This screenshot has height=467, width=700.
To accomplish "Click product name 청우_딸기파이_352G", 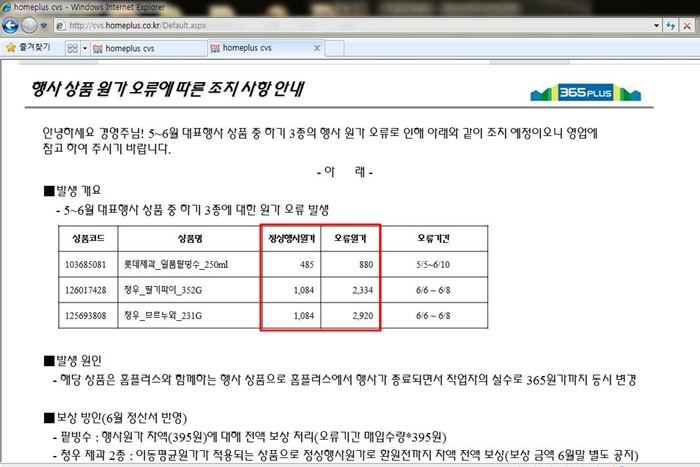I will (163, 290).
